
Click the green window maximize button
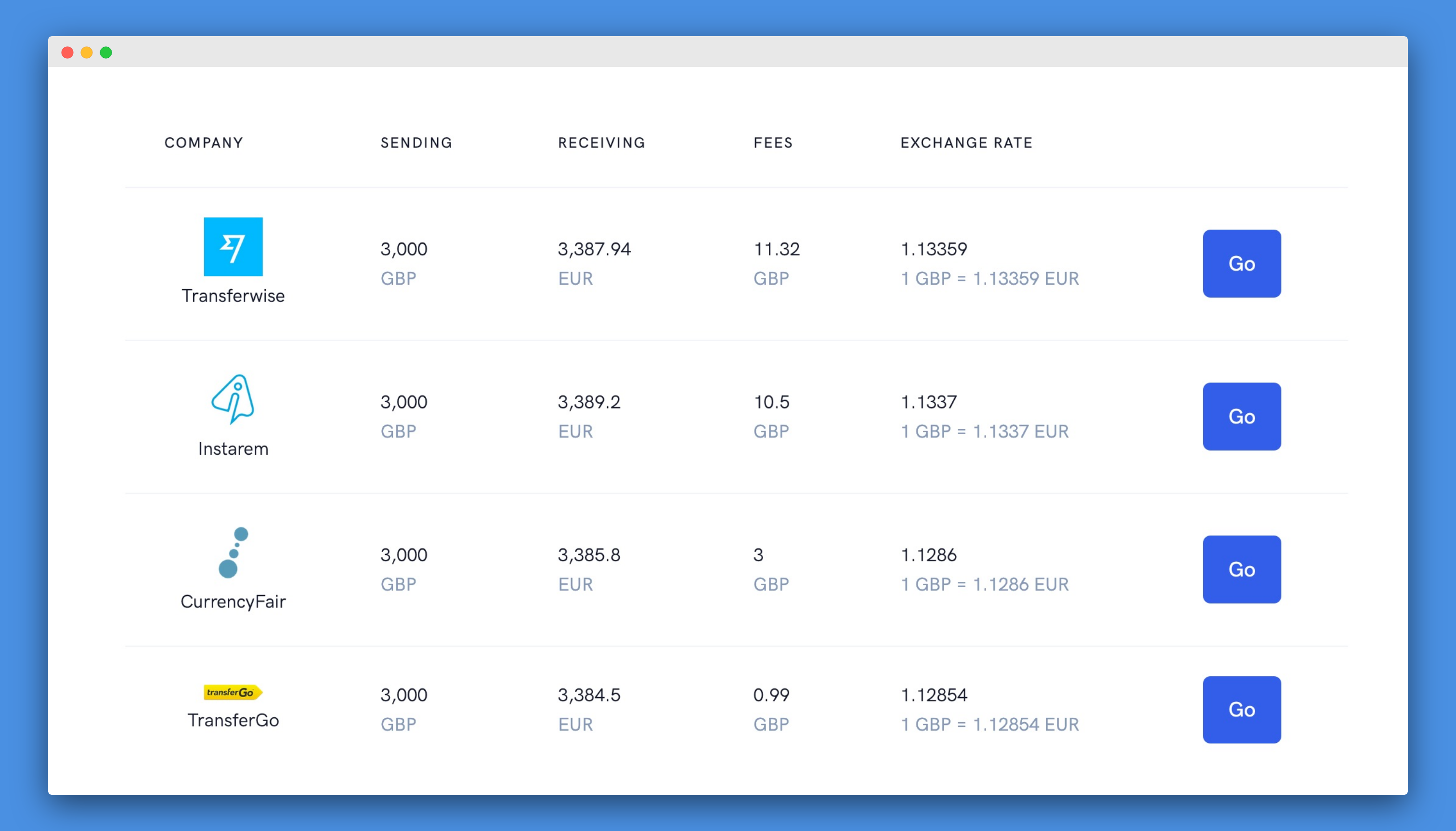tap(106, 53)
